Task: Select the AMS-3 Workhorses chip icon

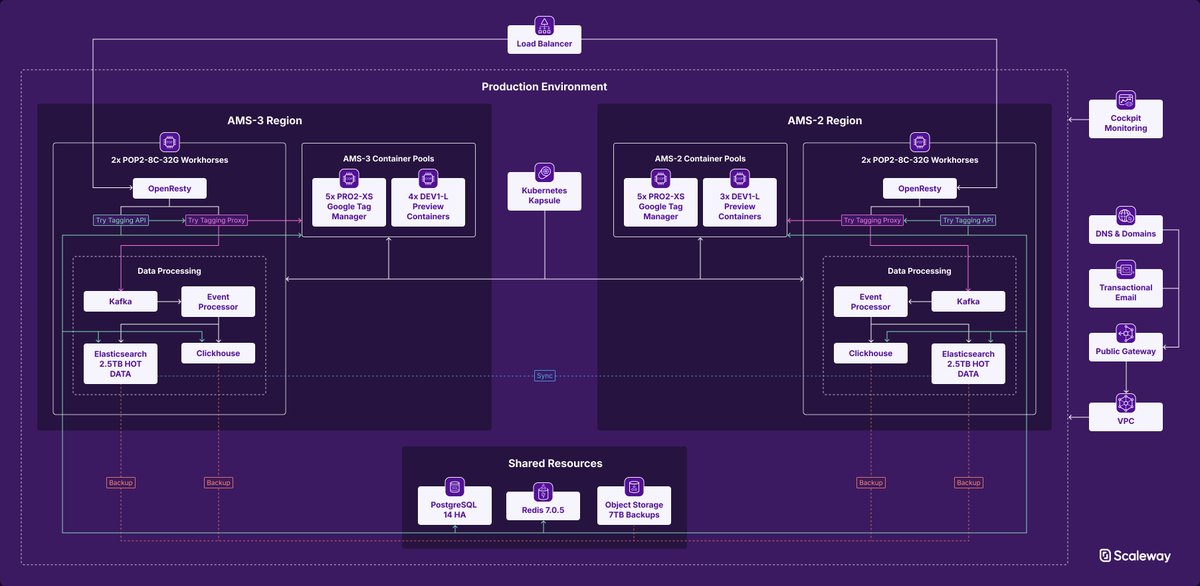Action: [169, 142]
